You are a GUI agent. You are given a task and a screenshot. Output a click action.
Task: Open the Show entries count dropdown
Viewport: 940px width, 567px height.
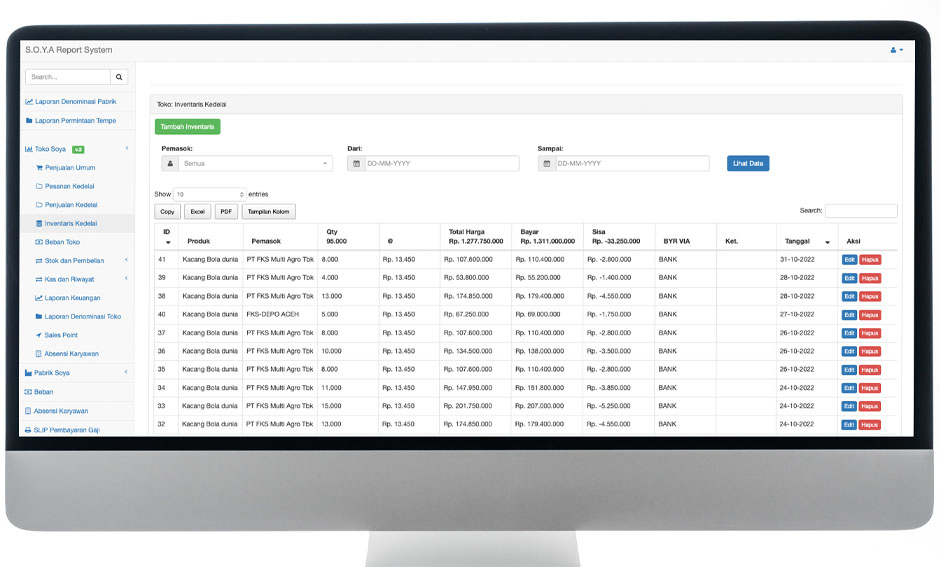tap(209, 194)
